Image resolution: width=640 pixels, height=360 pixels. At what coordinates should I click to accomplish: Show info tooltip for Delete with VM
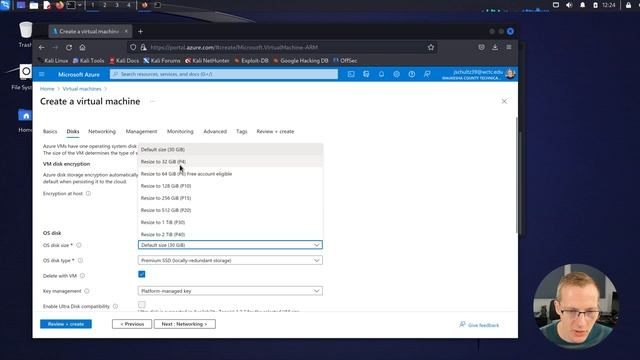tap(82, 276)
